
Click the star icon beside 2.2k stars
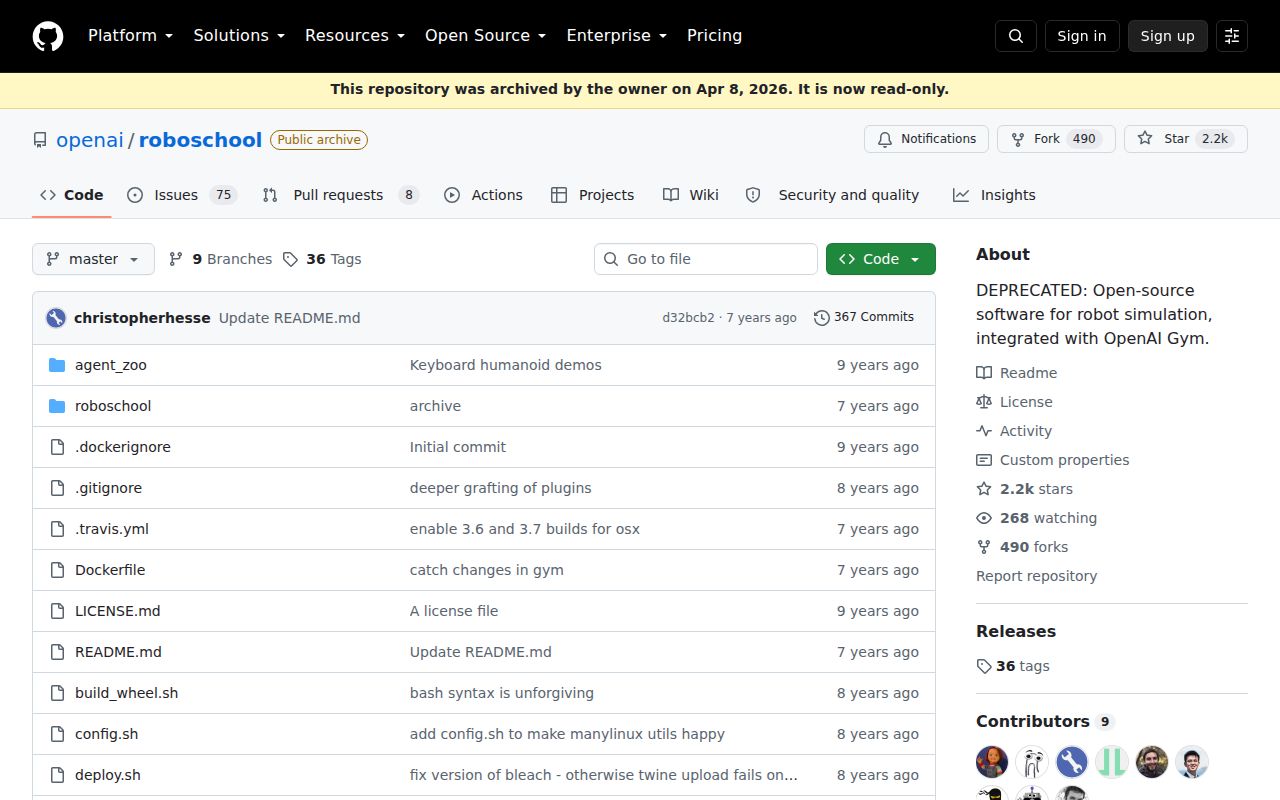(x=984, y=489)
